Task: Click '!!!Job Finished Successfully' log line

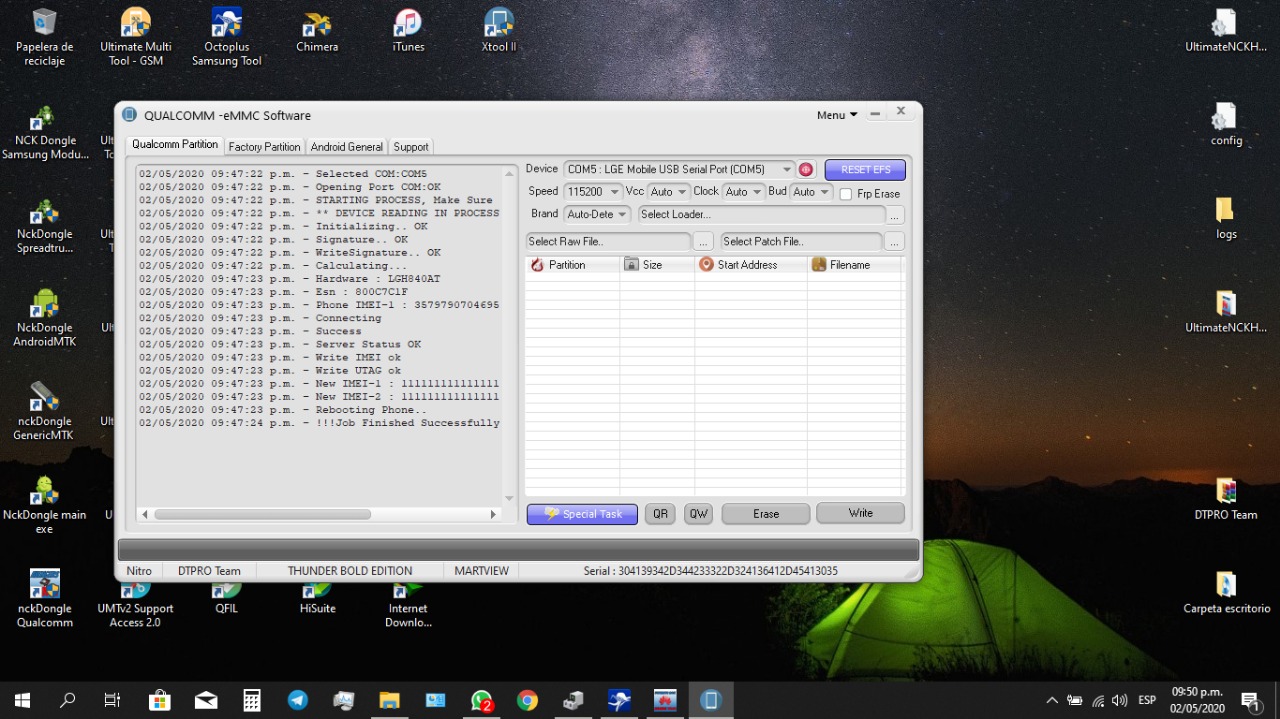Action: (x=319, y=423)
